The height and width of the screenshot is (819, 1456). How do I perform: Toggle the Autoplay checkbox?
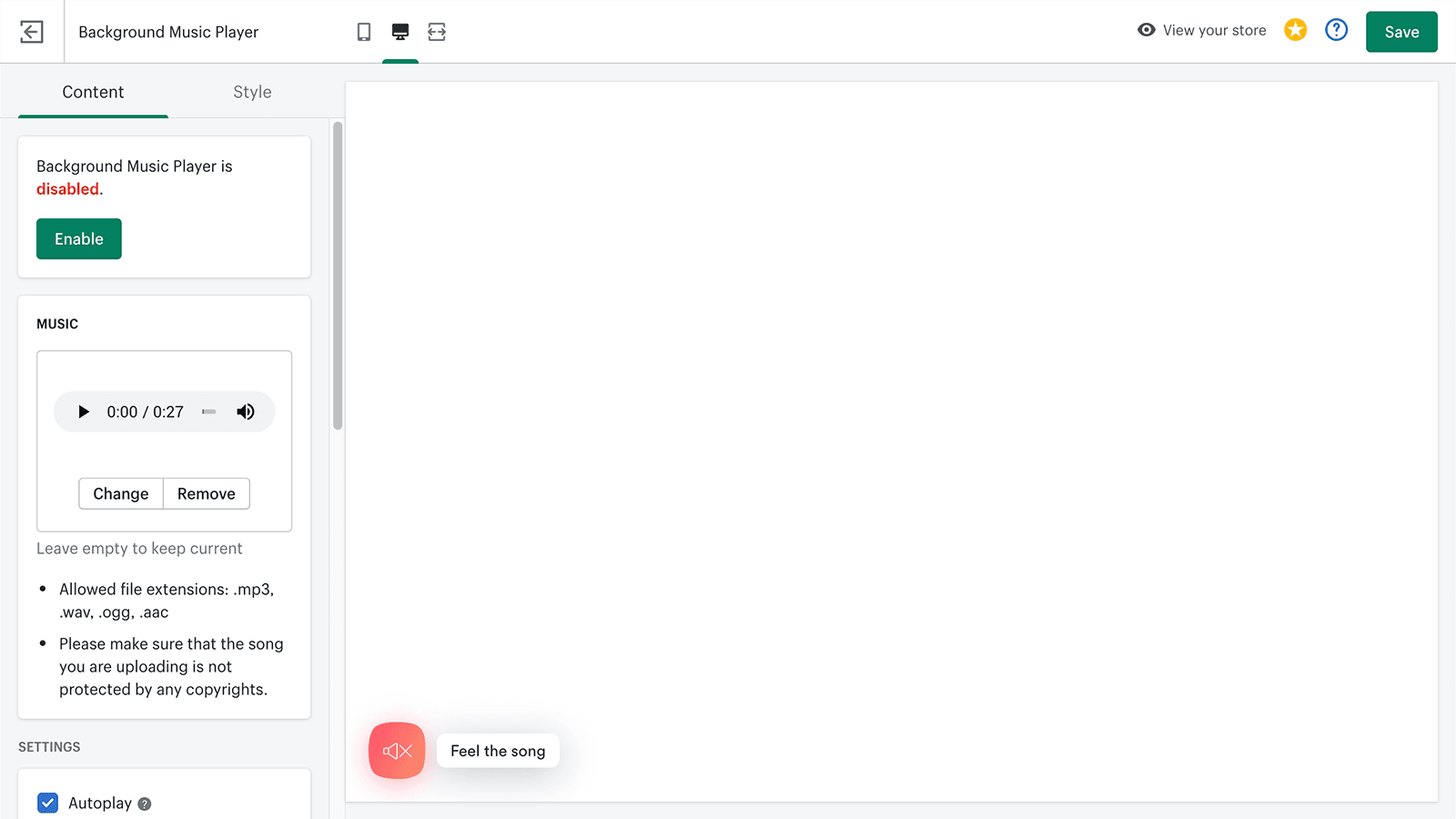click(47, 803)
